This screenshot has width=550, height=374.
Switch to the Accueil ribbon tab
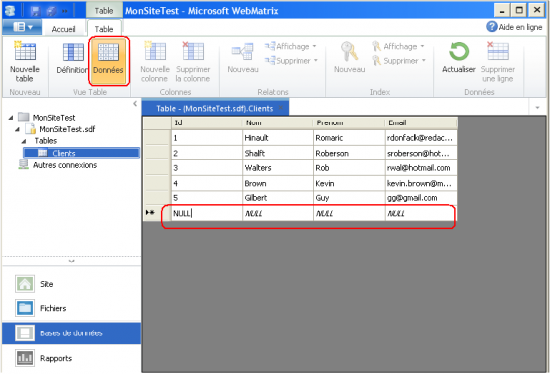[63, 29]
